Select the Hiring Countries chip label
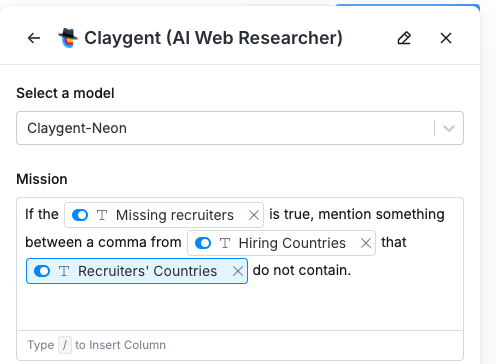This screenshot has height=364, width=496. coord(292,243)
